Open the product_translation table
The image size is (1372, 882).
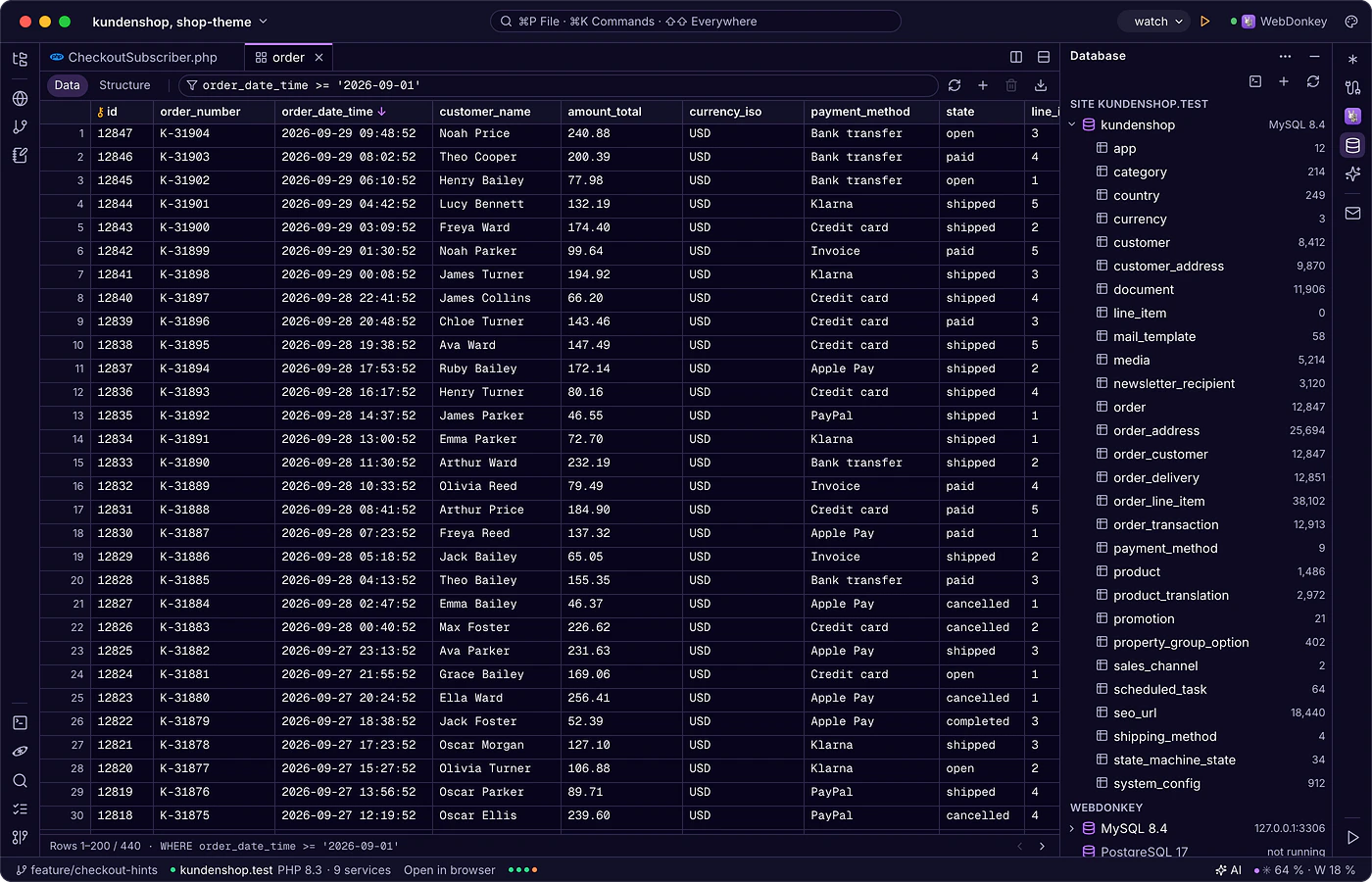coord(1171,595)
